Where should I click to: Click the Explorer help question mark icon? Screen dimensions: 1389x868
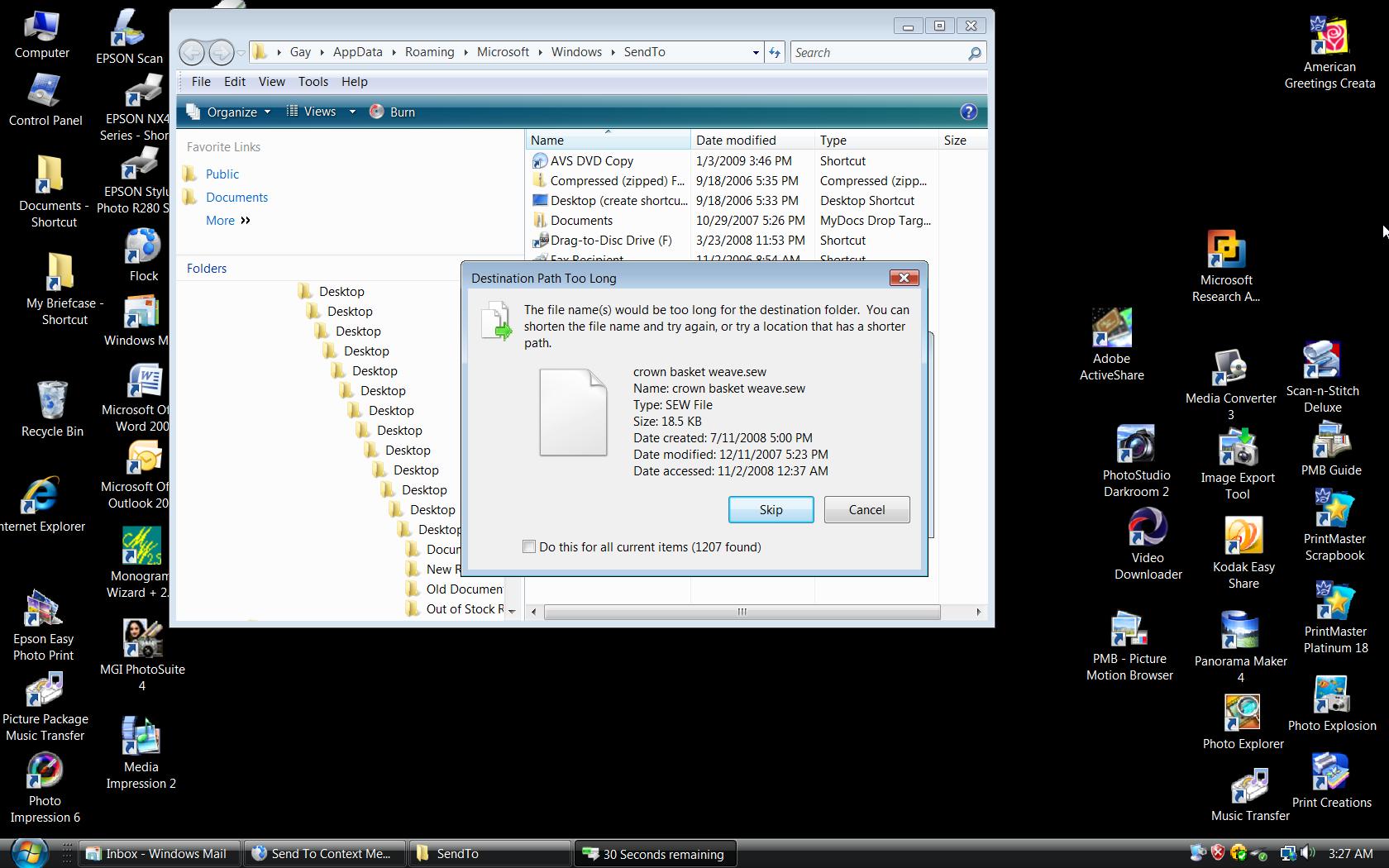point(968,112)
